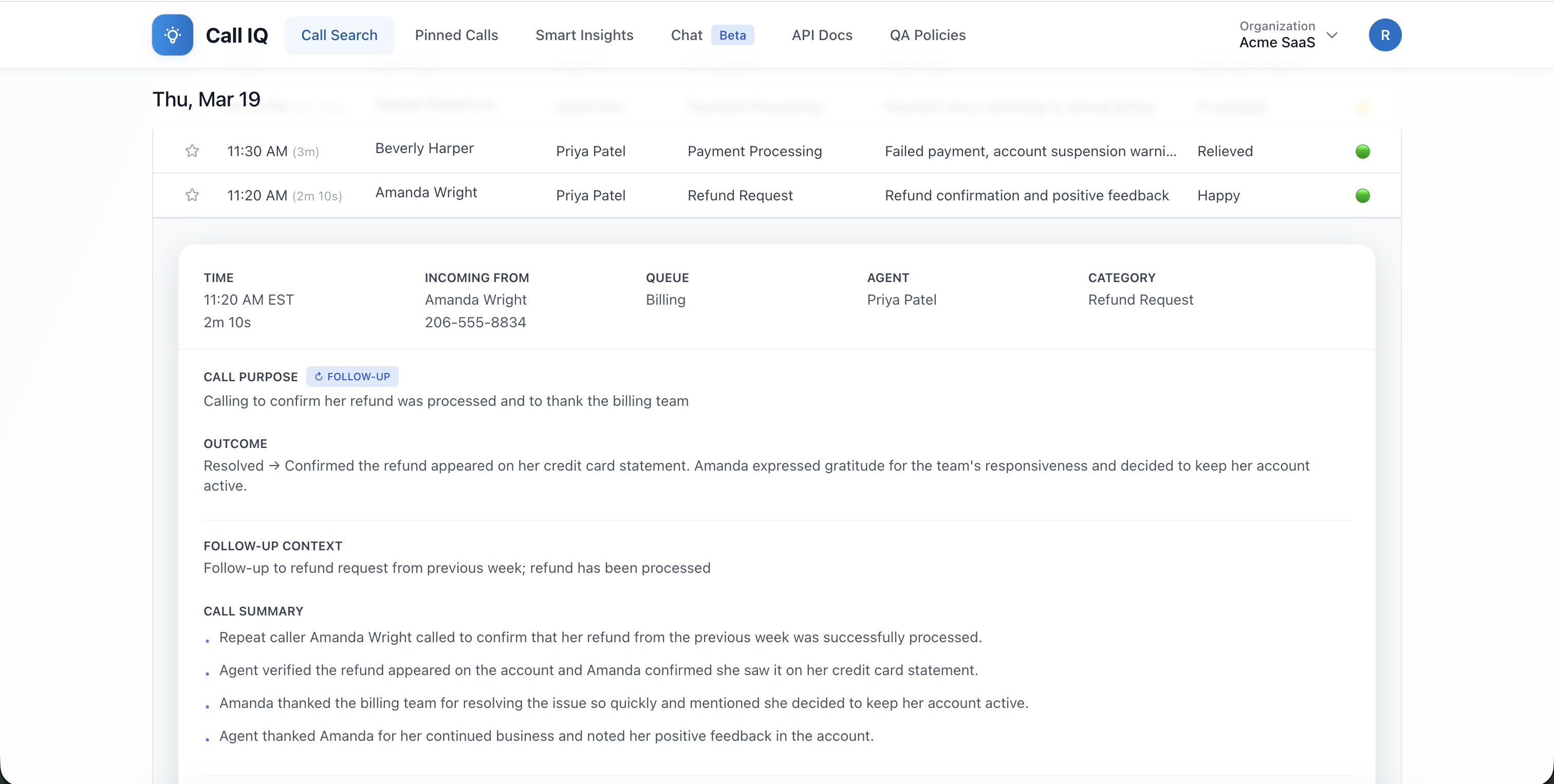The height and width of the screenshot is (784, 1554).
Task: Switch to the Call Search tab
Action: pyautogui.click(x=339, y=35)
